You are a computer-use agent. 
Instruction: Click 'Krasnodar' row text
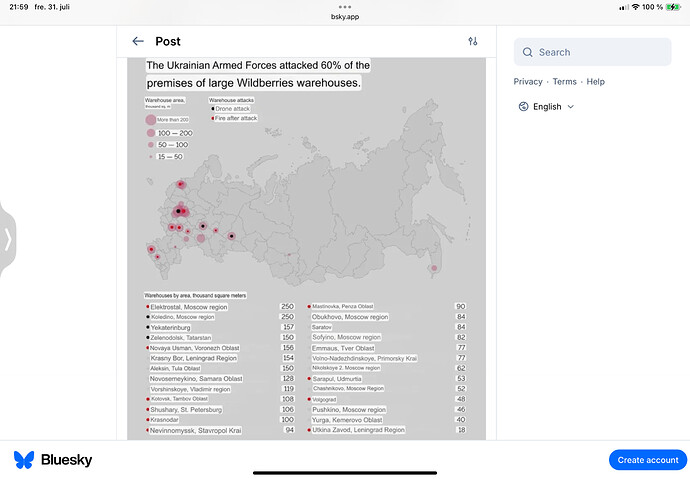[164, 420]
